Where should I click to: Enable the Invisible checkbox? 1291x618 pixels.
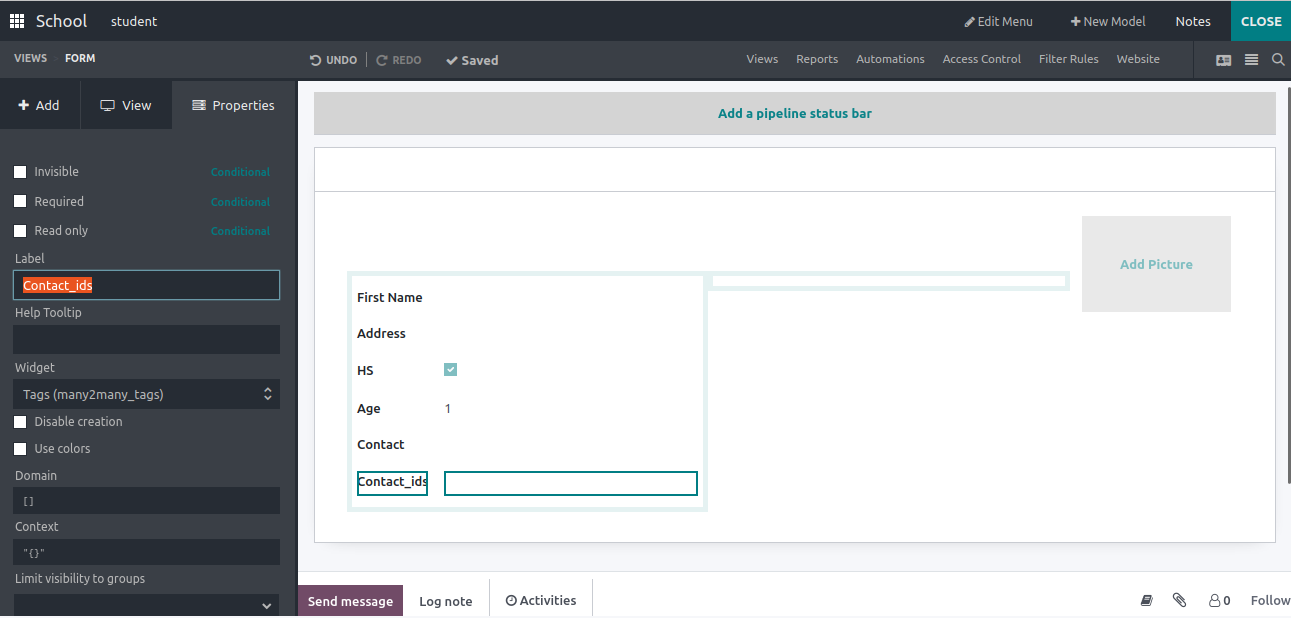pyautogui.click(x=20, y=172)
